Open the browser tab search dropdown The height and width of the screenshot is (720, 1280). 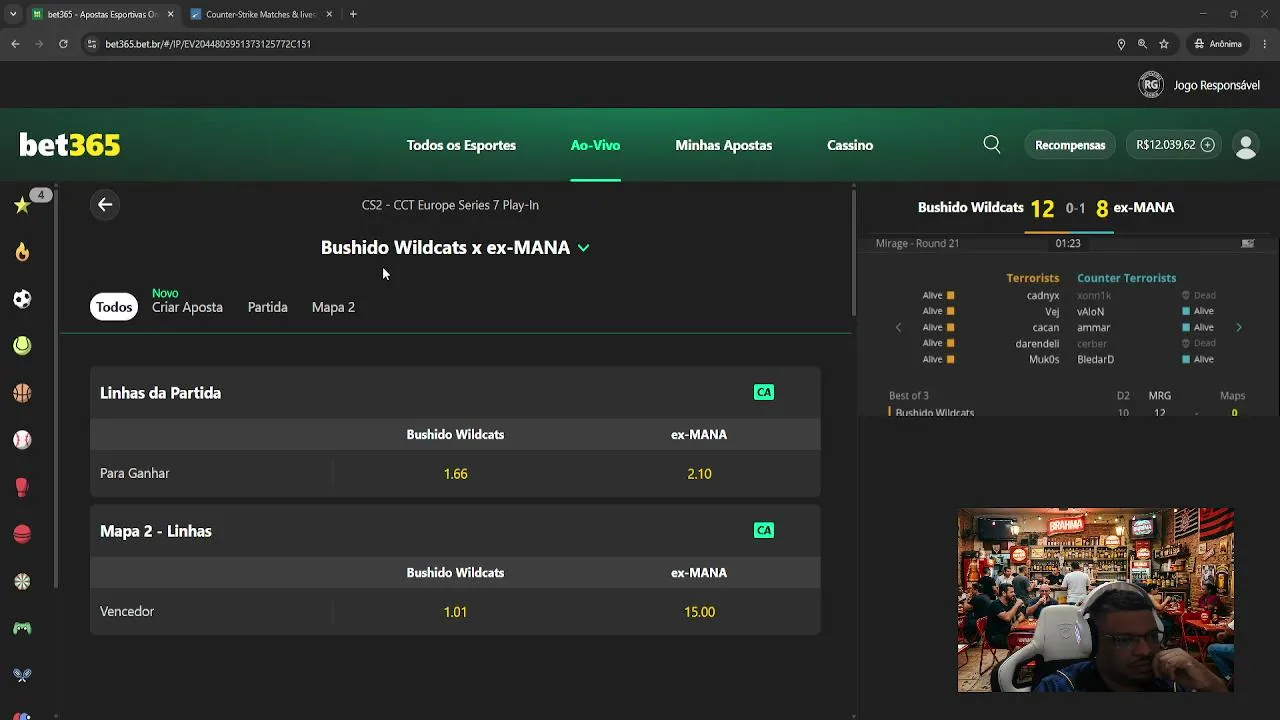[x=13, y=14]
